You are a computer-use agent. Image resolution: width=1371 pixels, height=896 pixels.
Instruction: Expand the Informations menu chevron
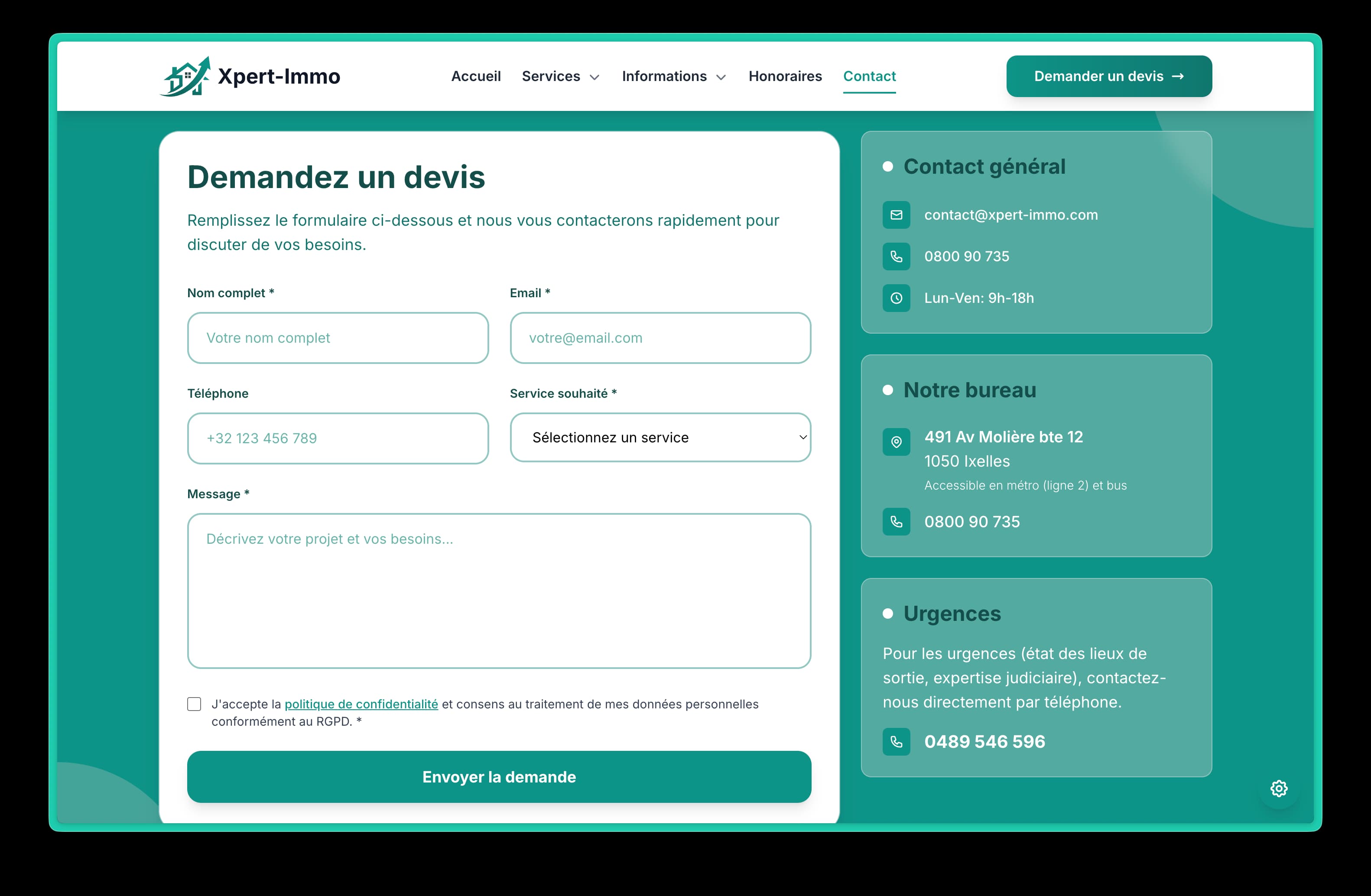pyautogui.click(x=721, y=77)
